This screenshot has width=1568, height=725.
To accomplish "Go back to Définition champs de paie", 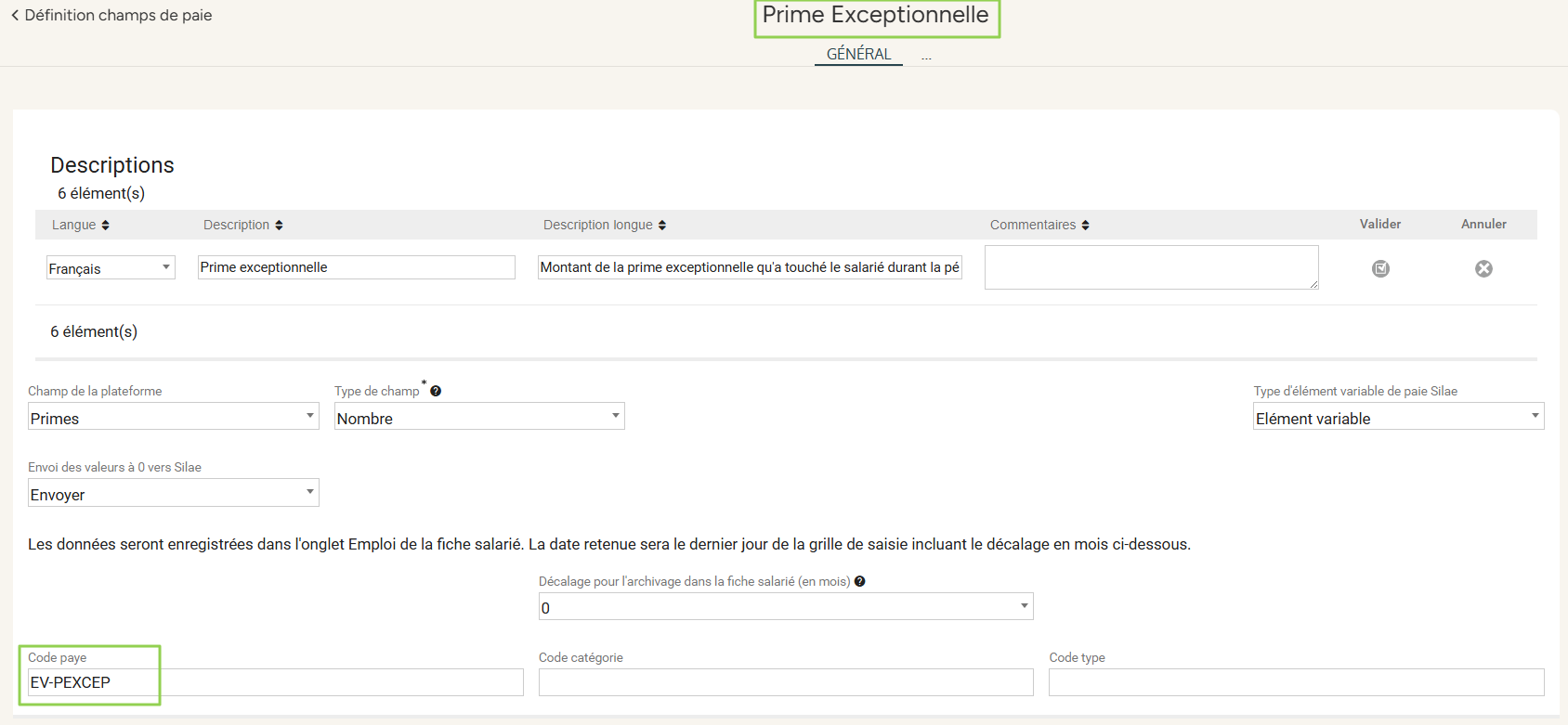I will pos(111,15).
